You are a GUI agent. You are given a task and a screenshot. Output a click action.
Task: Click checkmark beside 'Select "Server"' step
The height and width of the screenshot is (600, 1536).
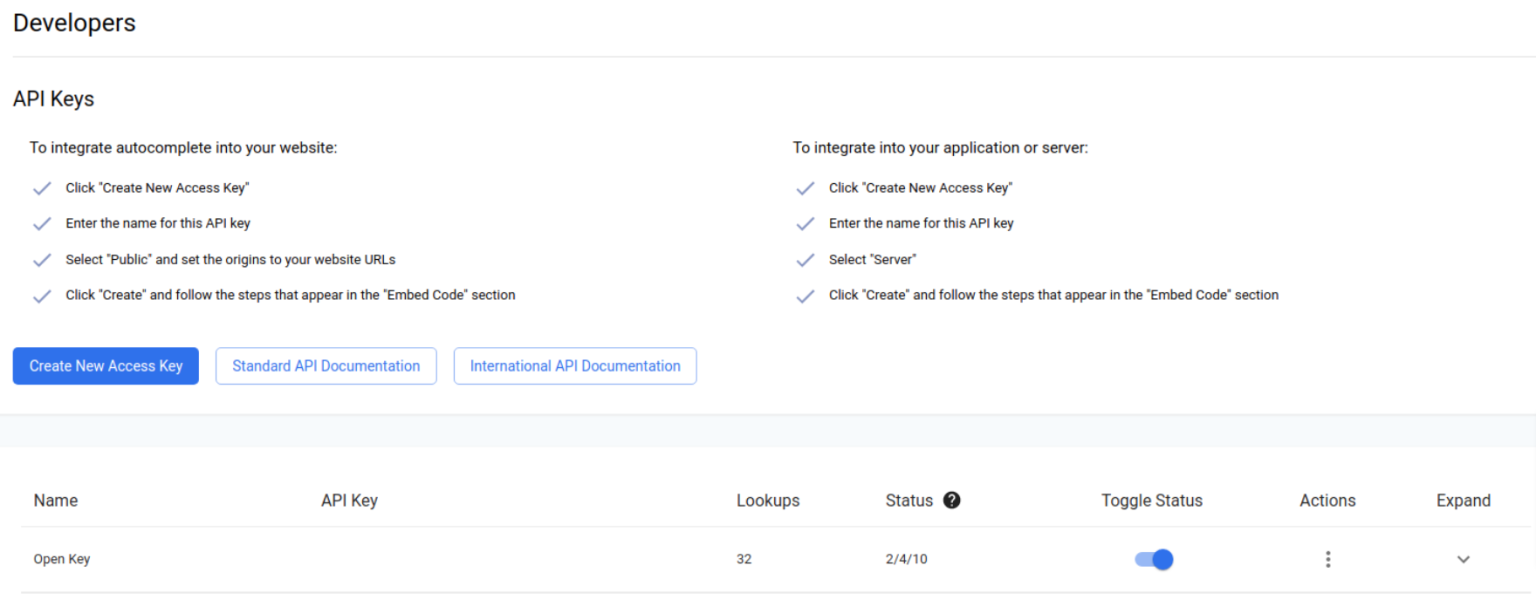(805, 260)
